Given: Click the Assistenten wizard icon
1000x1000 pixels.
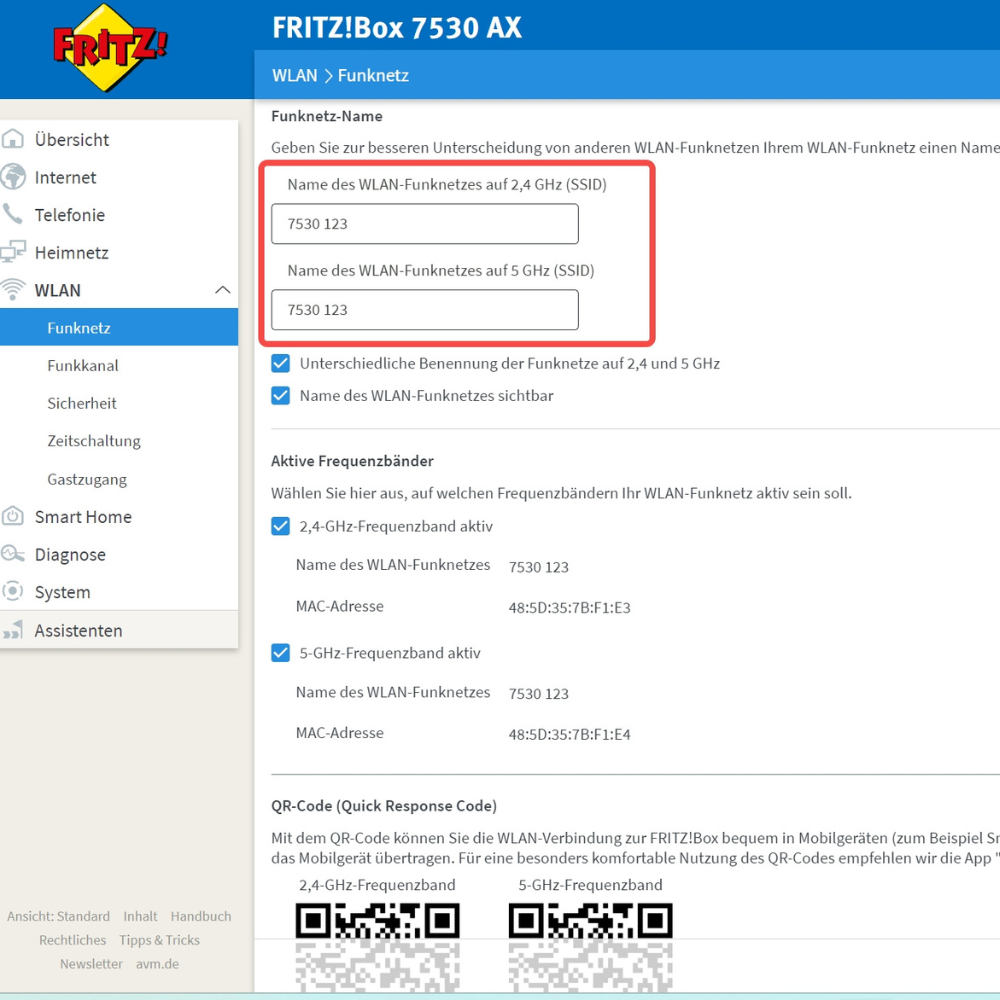Looking at the screenshot, I should point(13,629).
